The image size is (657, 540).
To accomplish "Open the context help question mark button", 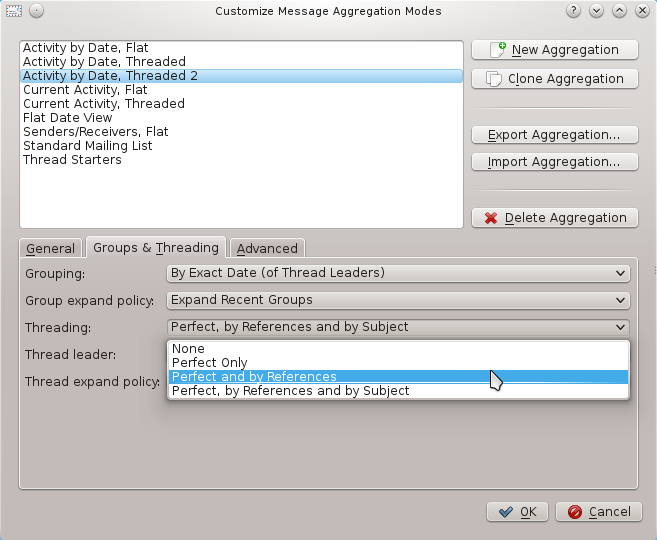I will 573,11.
